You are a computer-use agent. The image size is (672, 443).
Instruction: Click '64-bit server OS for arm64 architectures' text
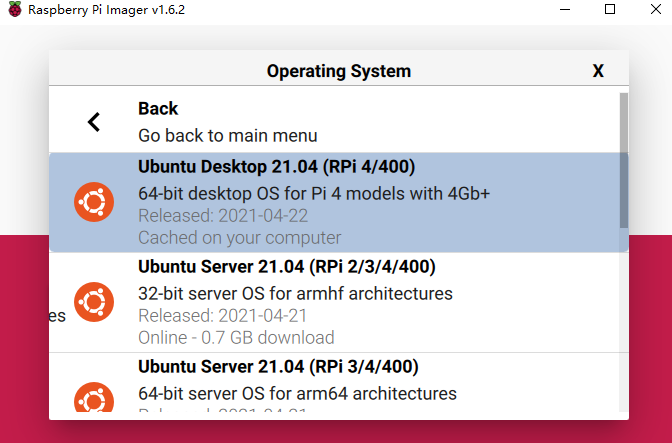[x=297, y=393]
